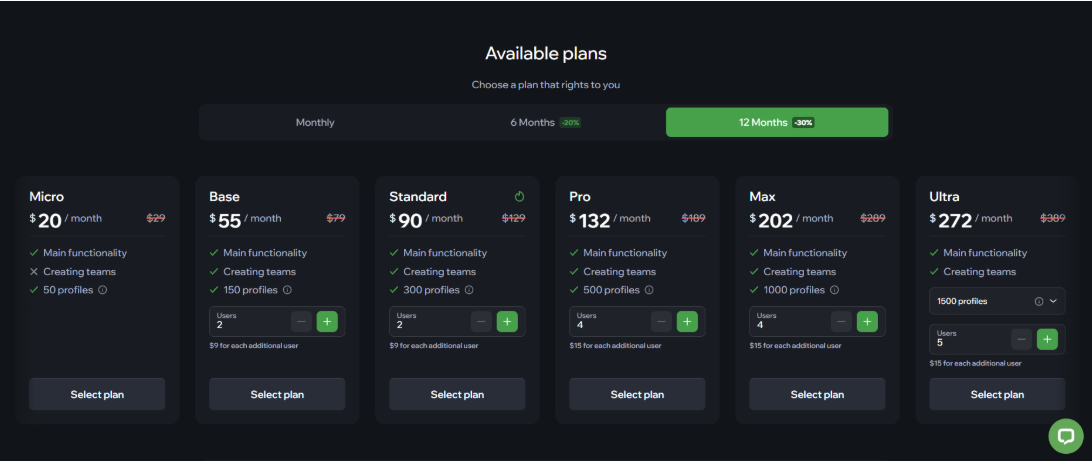Click info icon next to 500 profiles
1092x462 pixels.
(649, 290)
